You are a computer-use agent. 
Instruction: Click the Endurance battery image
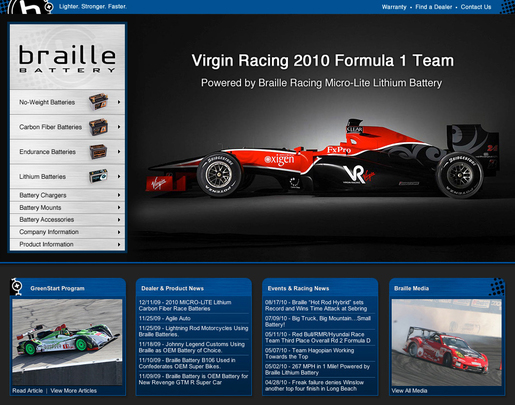tap(98, 152)
